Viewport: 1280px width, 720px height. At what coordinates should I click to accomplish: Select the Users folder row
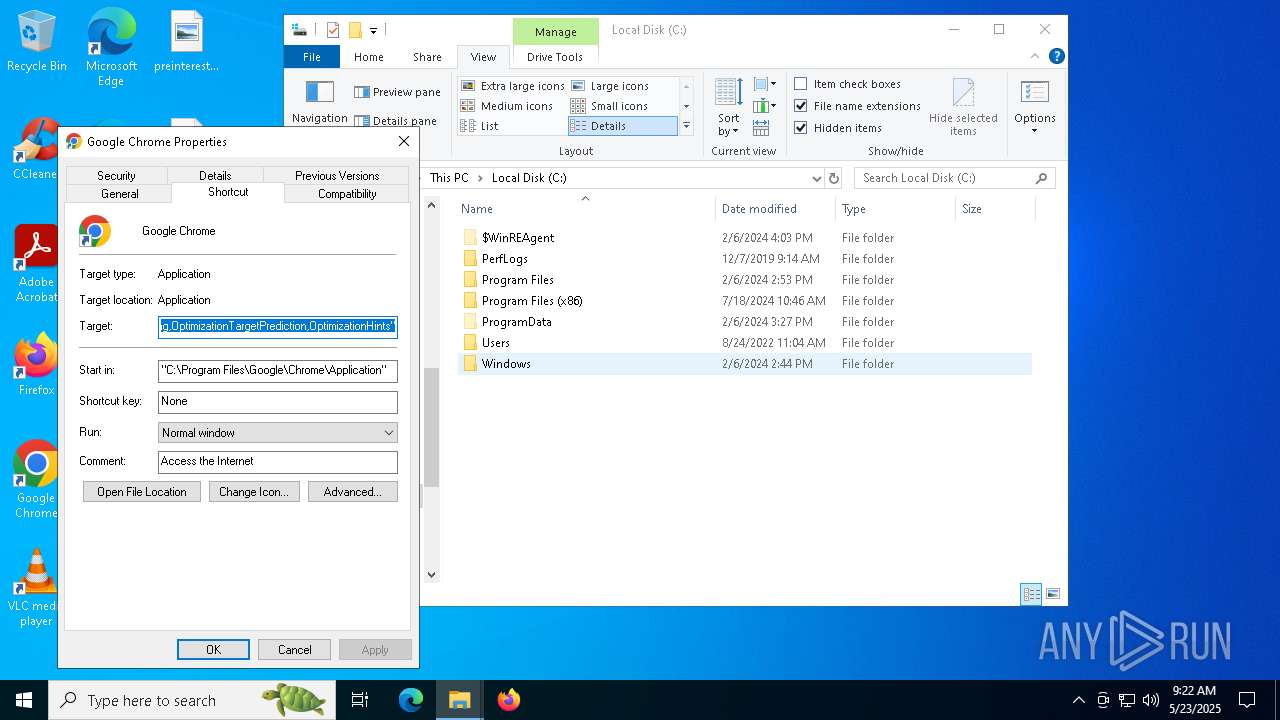(x=745, y=343)
